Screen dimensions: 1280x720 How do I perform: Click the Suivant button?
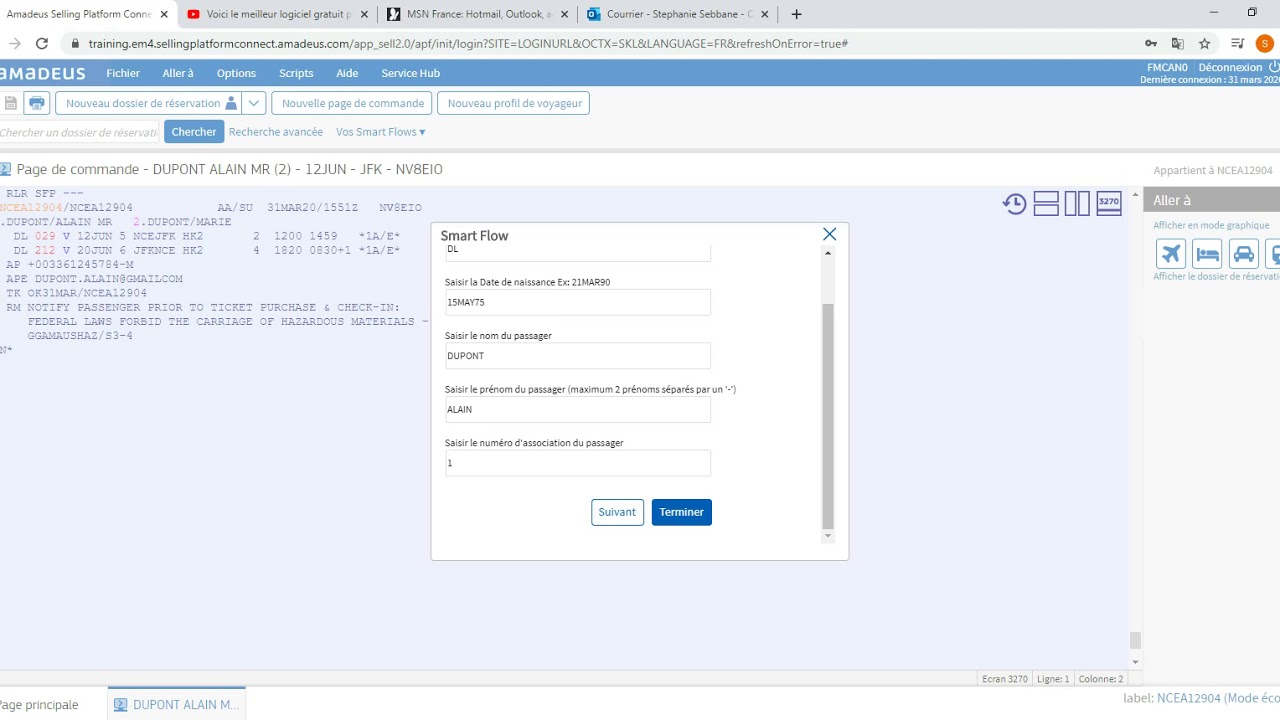point(617,512)
